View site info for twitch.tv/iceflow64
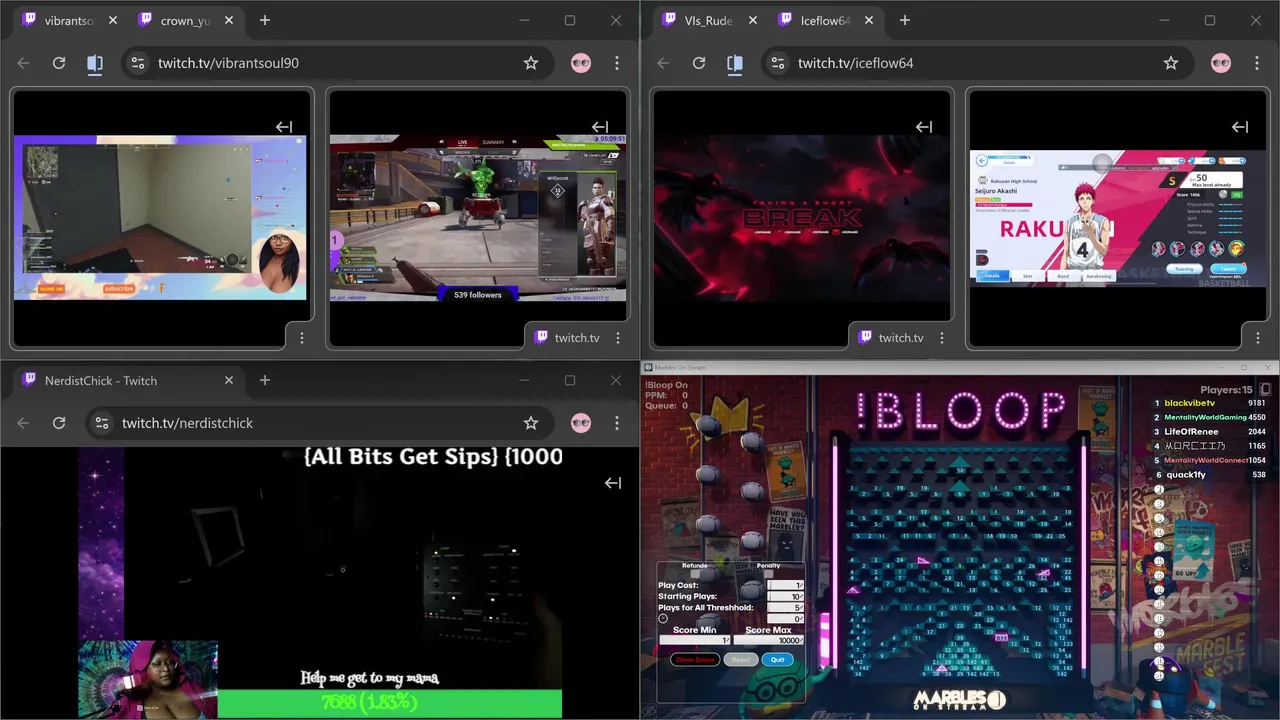1280x720 pixels. tap(779, 63)
